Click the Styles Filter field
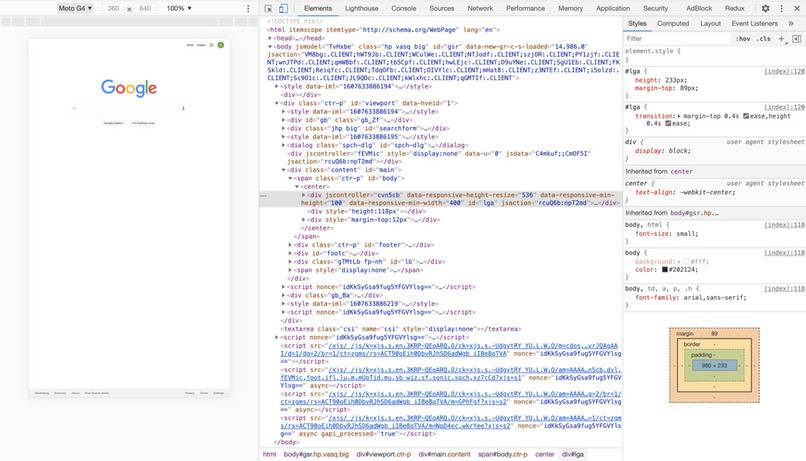 pyautogui.click(x=676, y=39)
